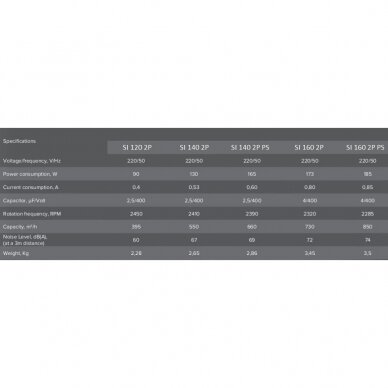The width and height of the screenshot is (388, 388).
Task: Click the Power consumption, W row label
Action: point(30,174)
